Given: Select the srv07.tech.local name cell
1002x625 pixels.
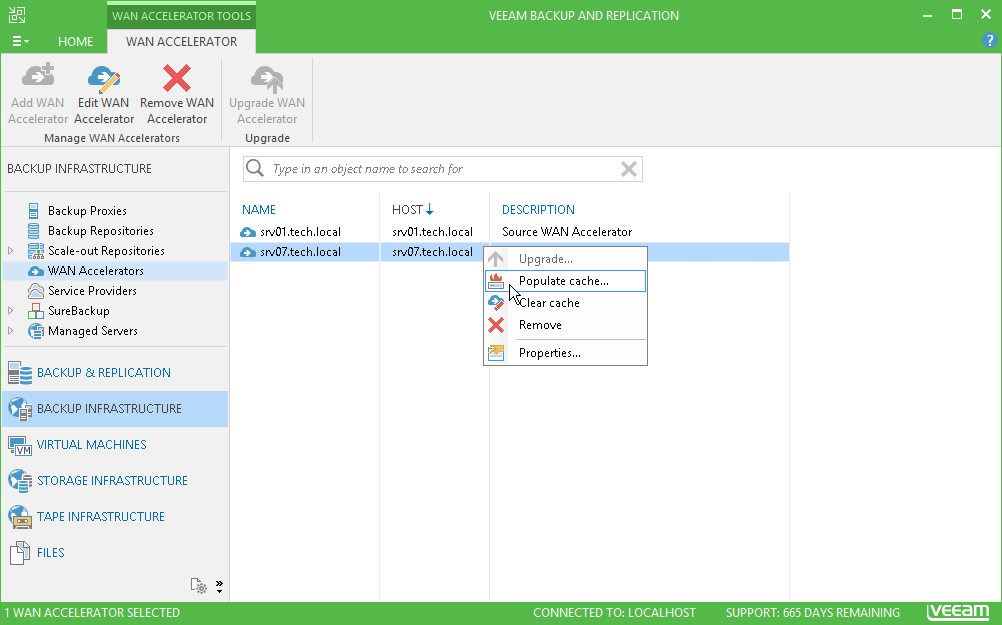Looking at the screenshot, I should pyautogui.click(x=300, y=252).
